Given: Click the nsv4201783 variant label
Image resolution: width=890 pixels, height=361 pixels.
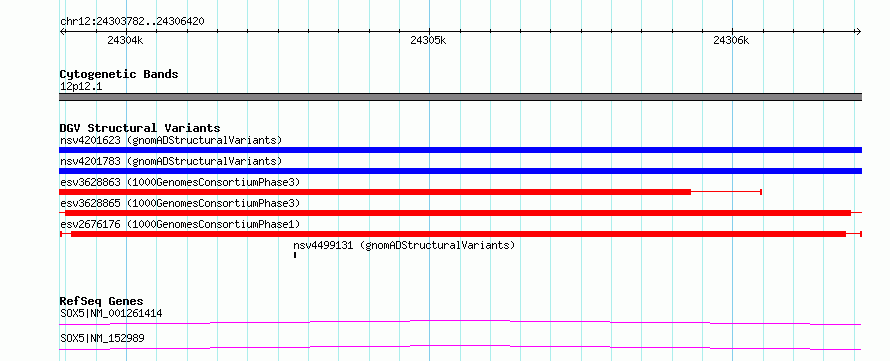Looking at the screenshot, I should [x=171, y=161].
